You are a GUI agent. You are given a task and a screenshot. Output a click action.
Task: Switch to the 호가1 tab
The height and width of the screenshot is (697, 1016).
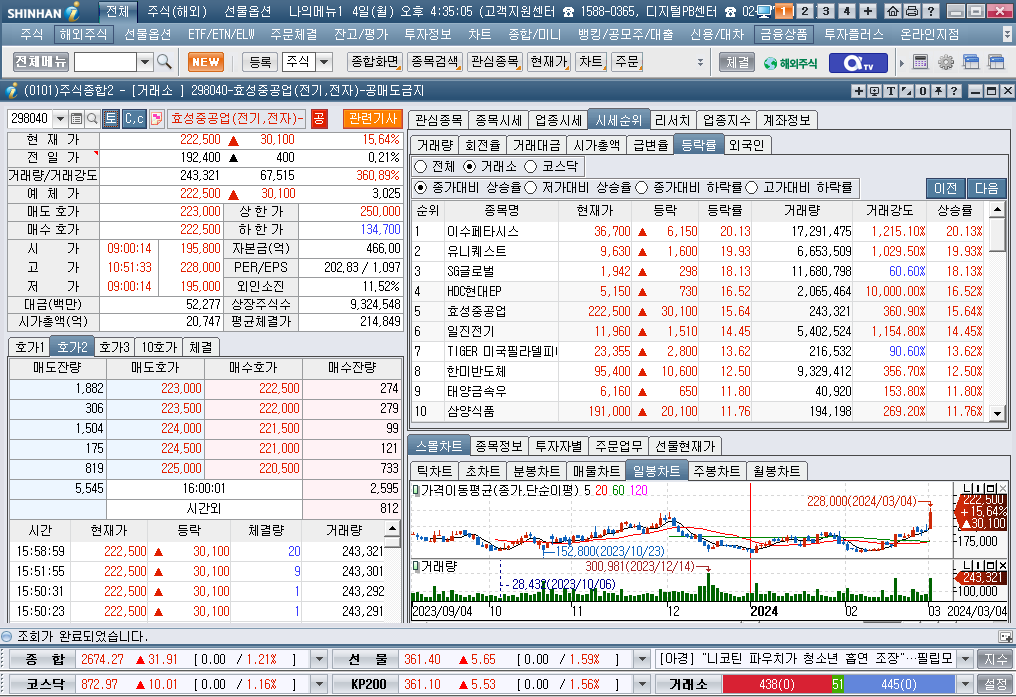(x=29, y=347)
